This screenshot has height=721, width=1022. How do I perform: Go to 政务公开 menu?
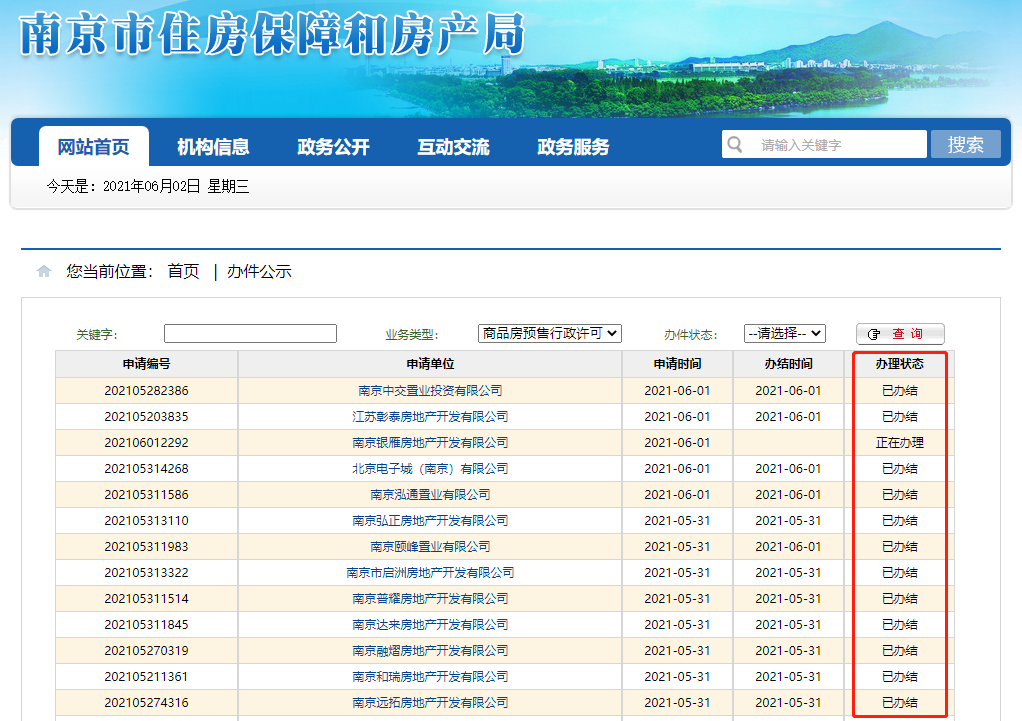pyautogui.click(x=333, y=147)
